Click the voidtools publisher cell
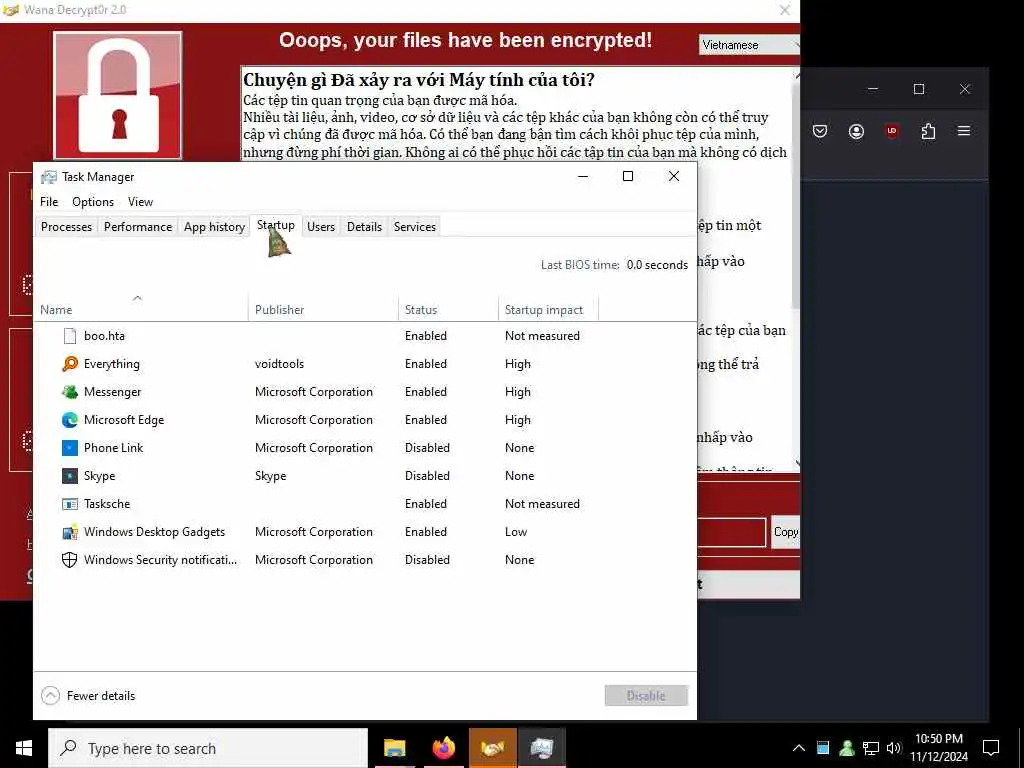1024x768 pixels. (280, 364)
